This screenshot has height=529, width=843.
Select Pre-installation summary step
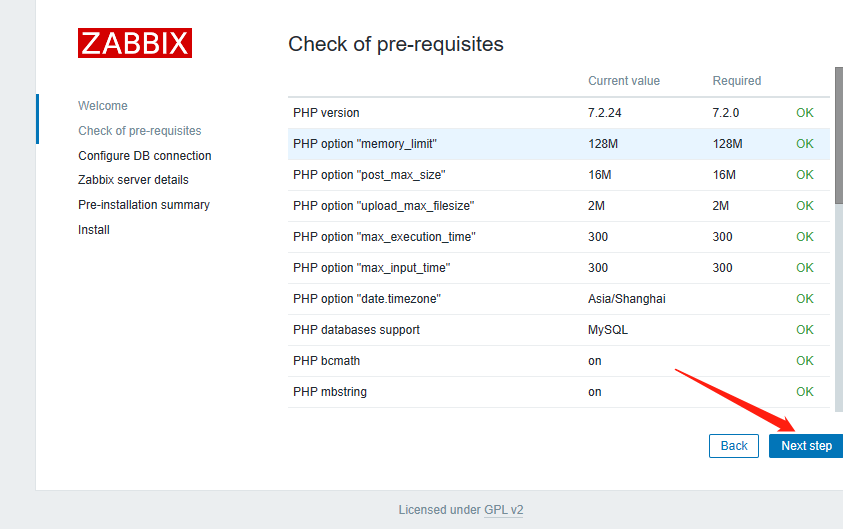(144, 205)
